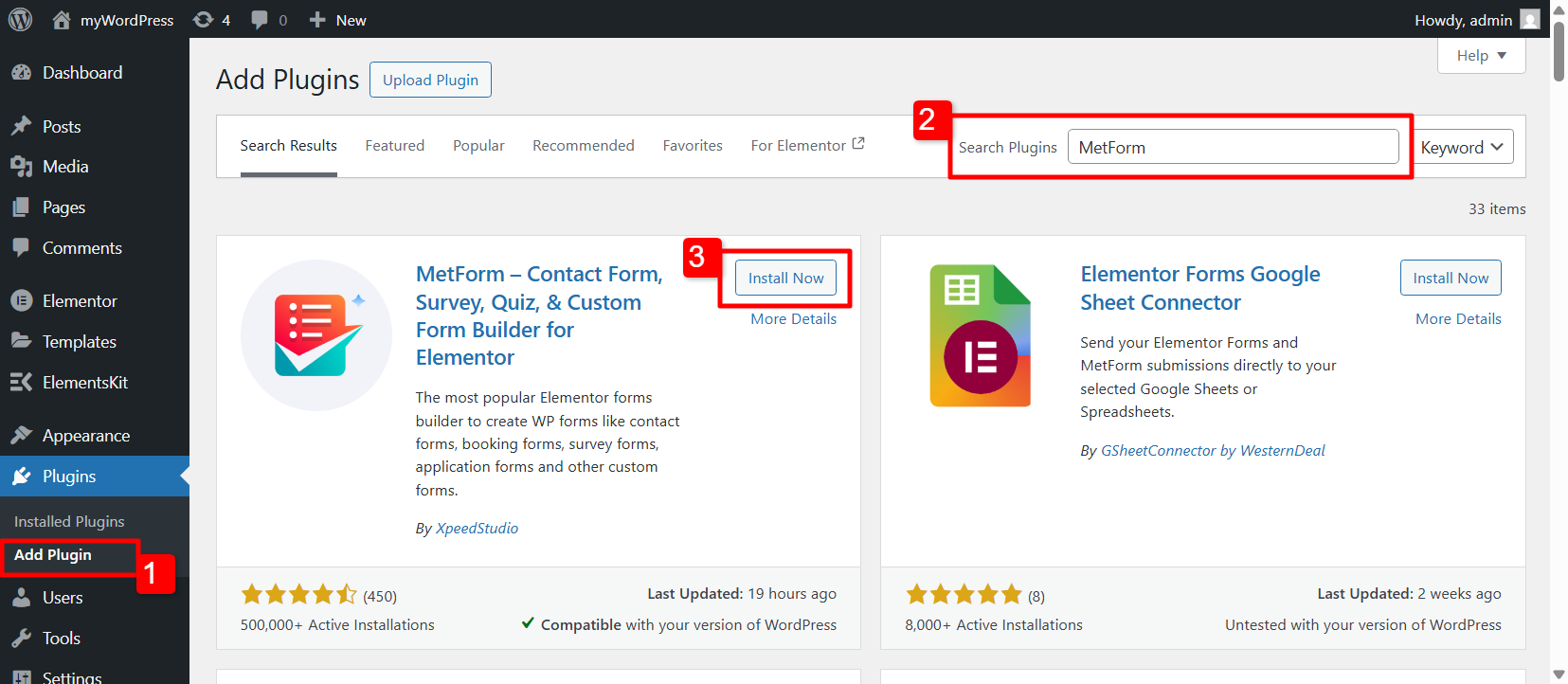The width and height of the screenshot is (1568, 684).
Task: Click the ElementsKit icon in sidebar
Action: click(x=21, y=382)
